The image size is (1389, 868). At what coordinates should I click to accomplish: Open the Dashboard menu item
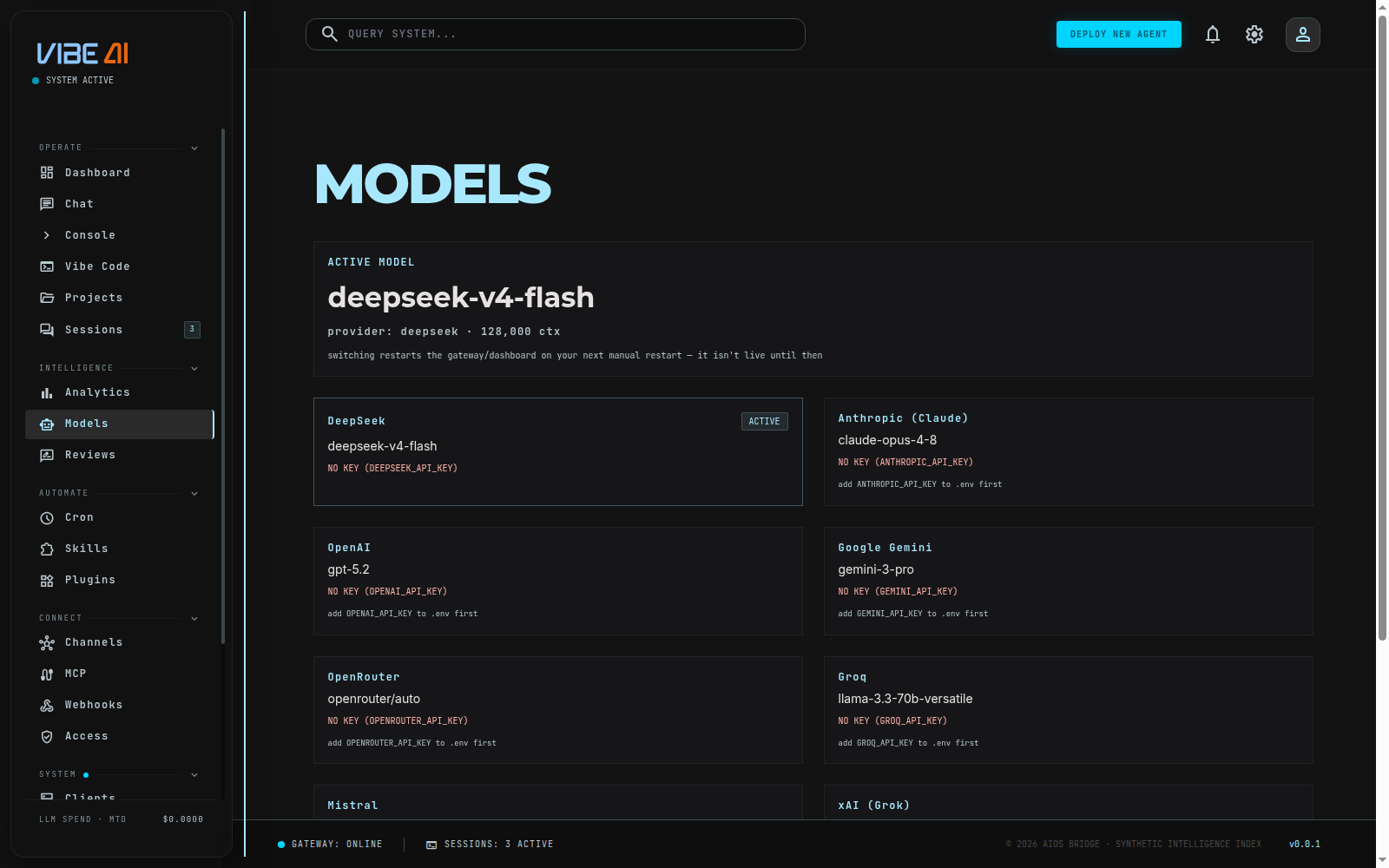click(120, 173)
